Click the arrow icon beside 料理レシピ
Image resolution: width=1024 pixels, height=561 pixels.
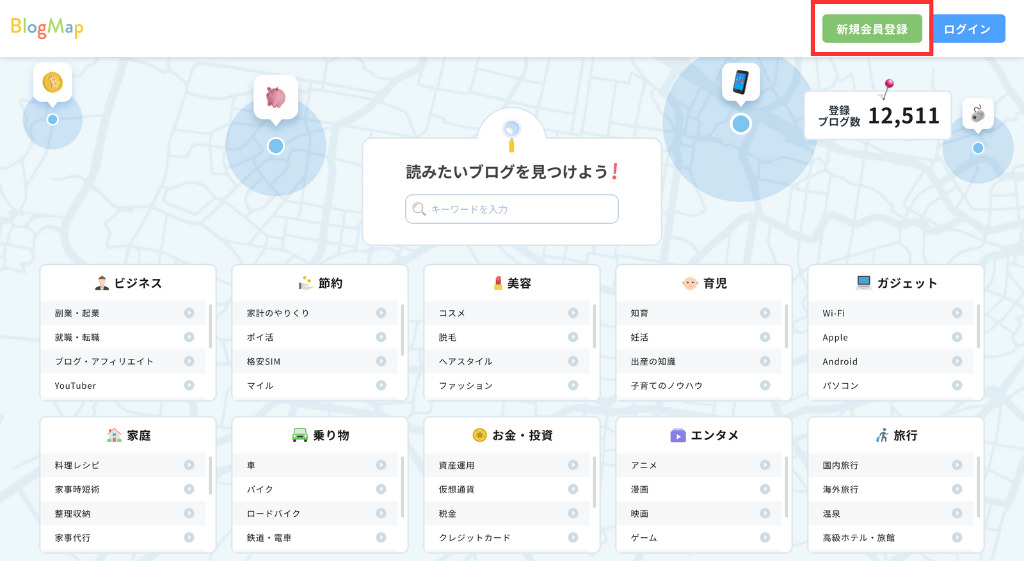tap(189, 465)
